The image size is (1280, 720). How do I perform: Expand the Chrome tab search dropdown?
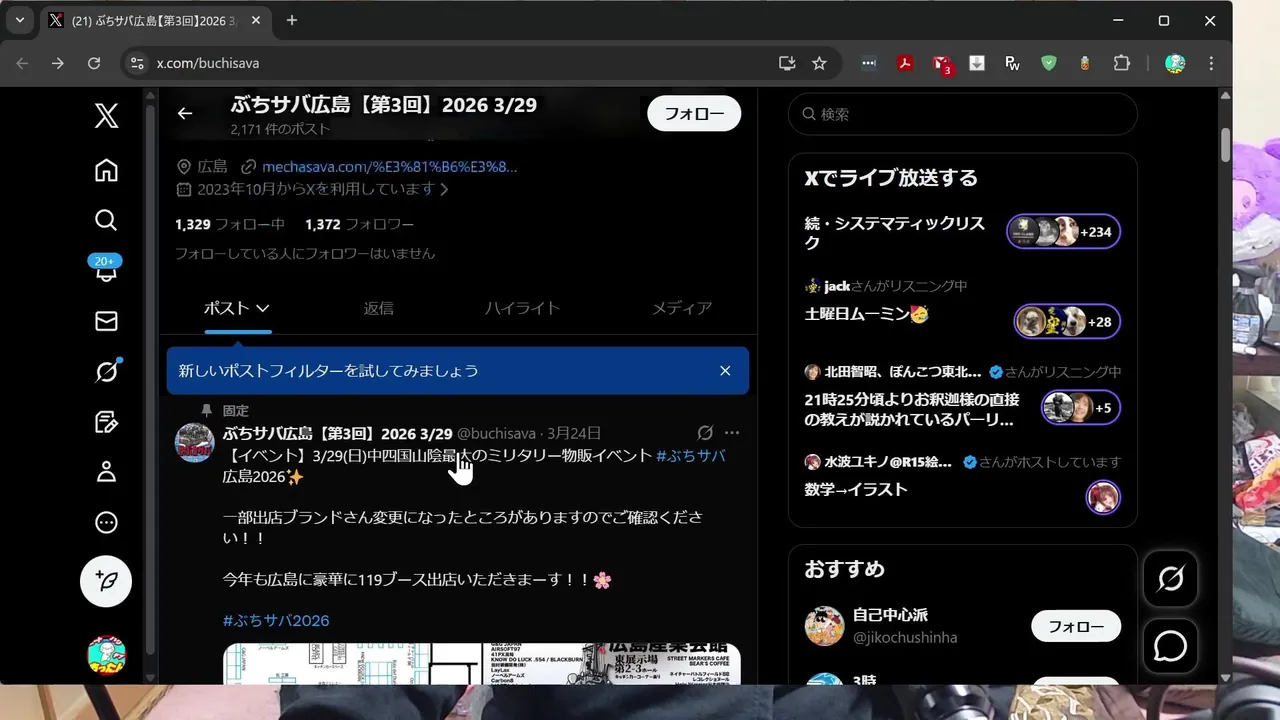[19, 20]
